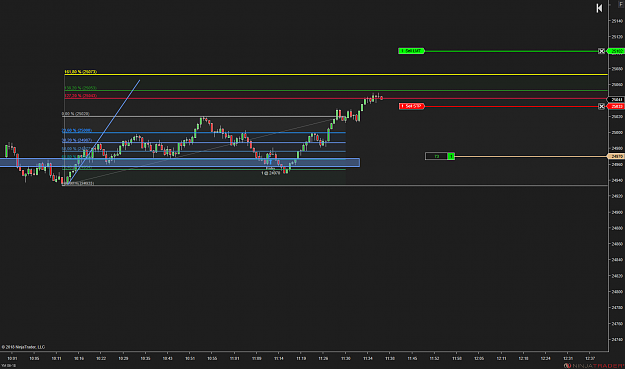Viewport: 625px width, 369px height.
Task: Select the red 127.20 % Fibonacci label
Action: tap(81, 96)
